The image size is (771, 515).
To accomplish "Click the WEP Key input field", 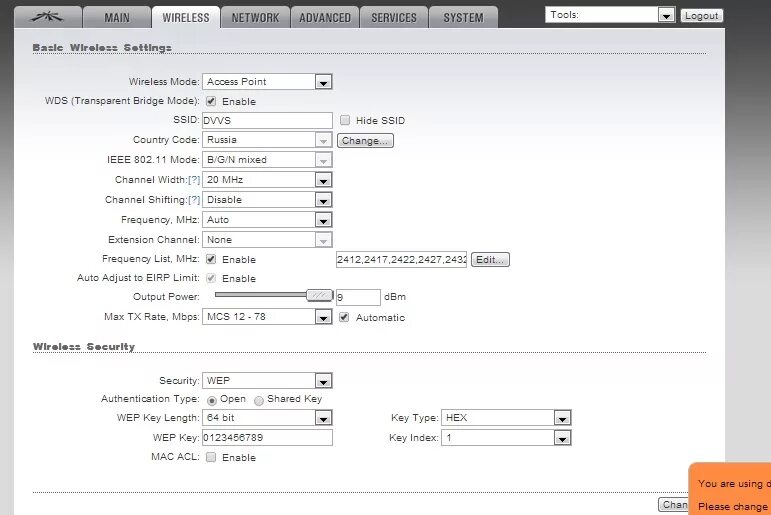I will (x=267, y=438).
